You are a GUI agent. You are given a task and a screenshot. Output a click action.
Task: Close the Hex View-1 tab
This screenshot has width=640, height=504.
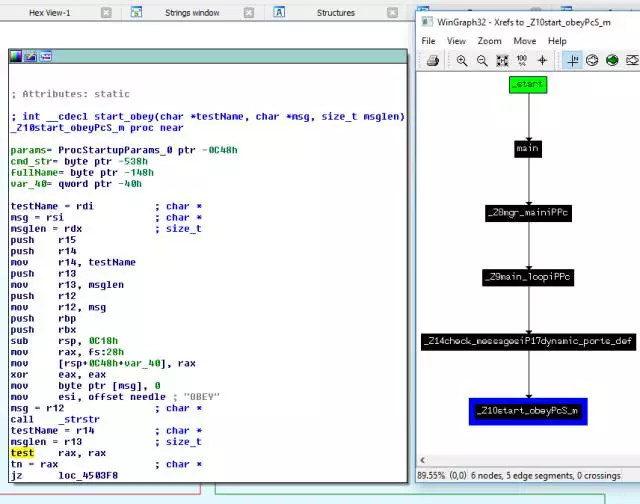tap(107, 13)
